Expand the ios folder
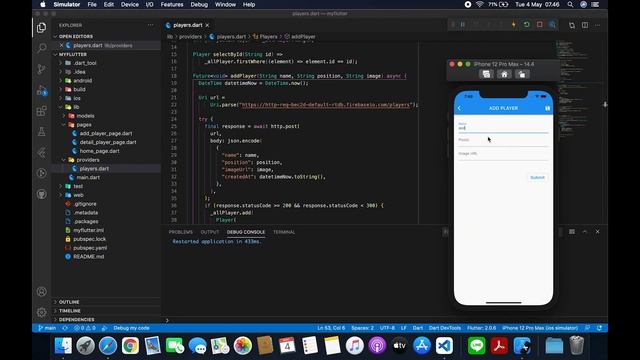This screenshot has height=360, width=640. pyautogui.click(x=77, y=98)
